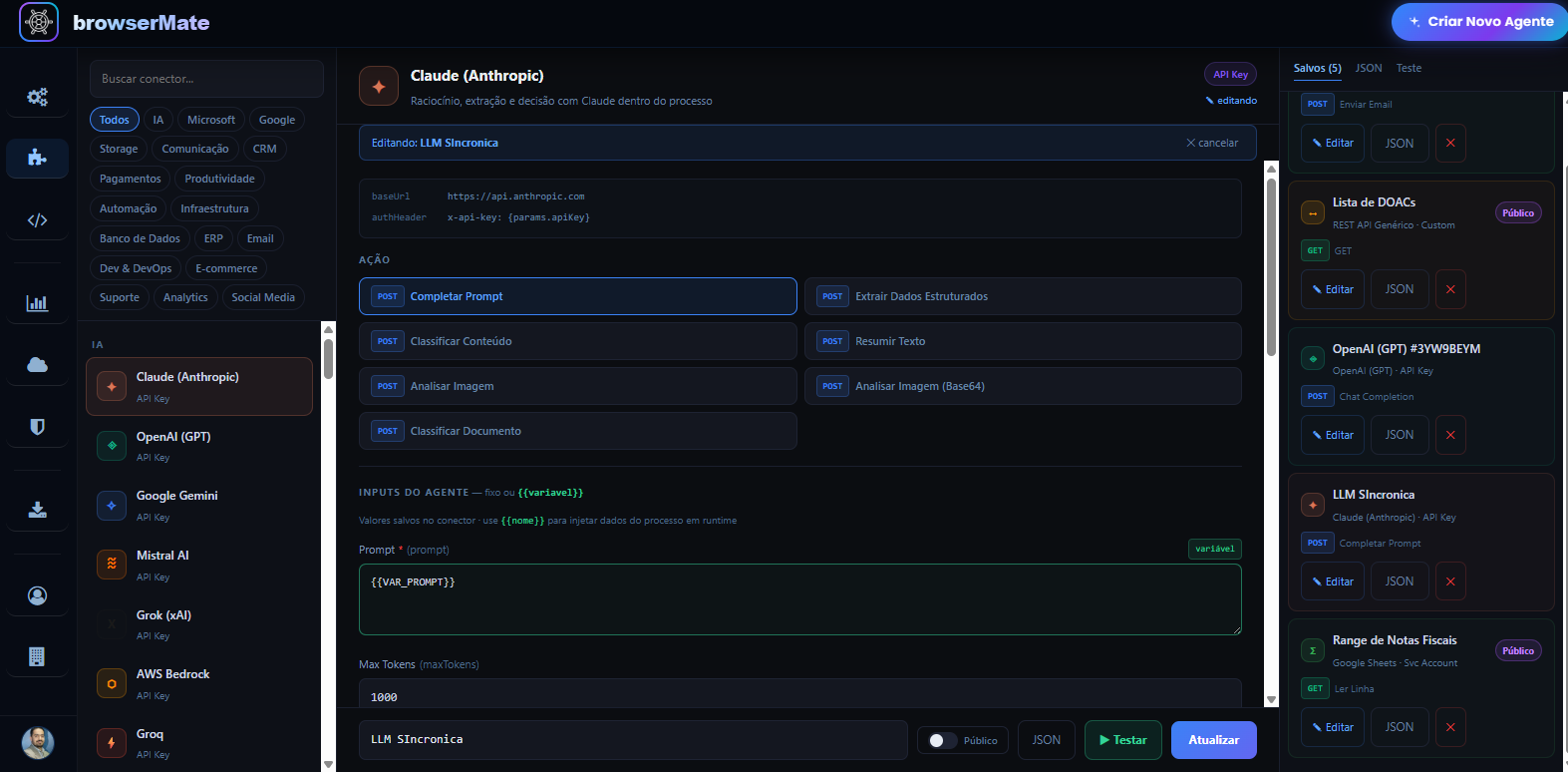Select the Resumir Texto action
Screen dimensions: 1568x772
1023,341
